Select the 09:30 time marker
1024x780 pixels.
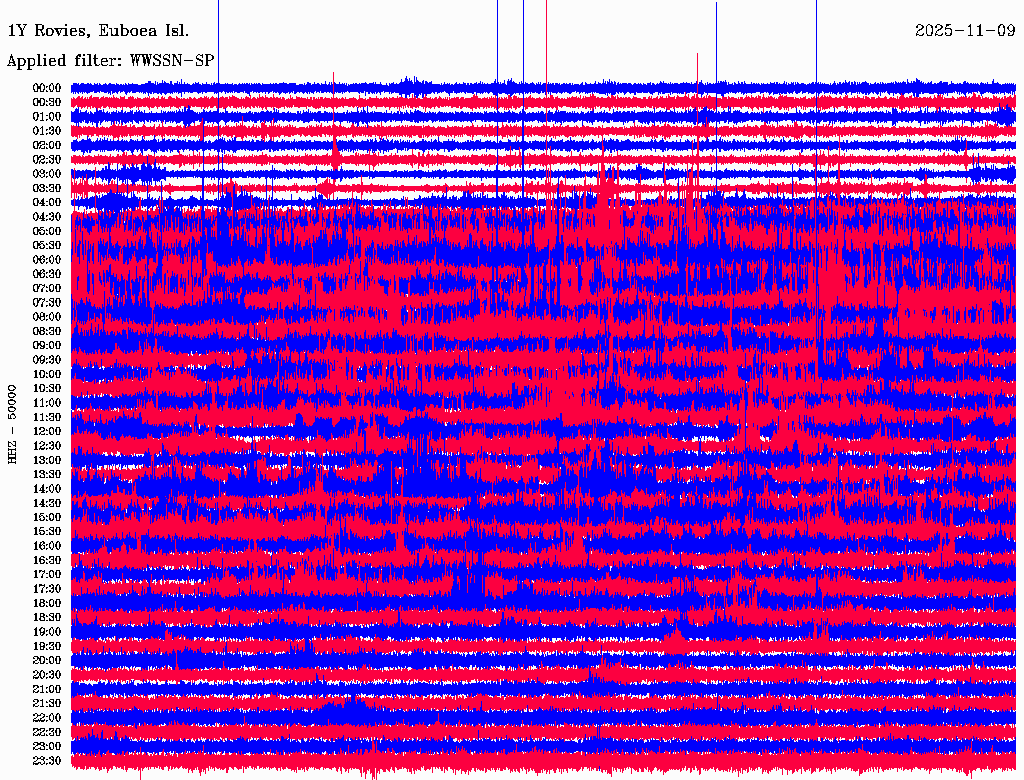point(46,360)
